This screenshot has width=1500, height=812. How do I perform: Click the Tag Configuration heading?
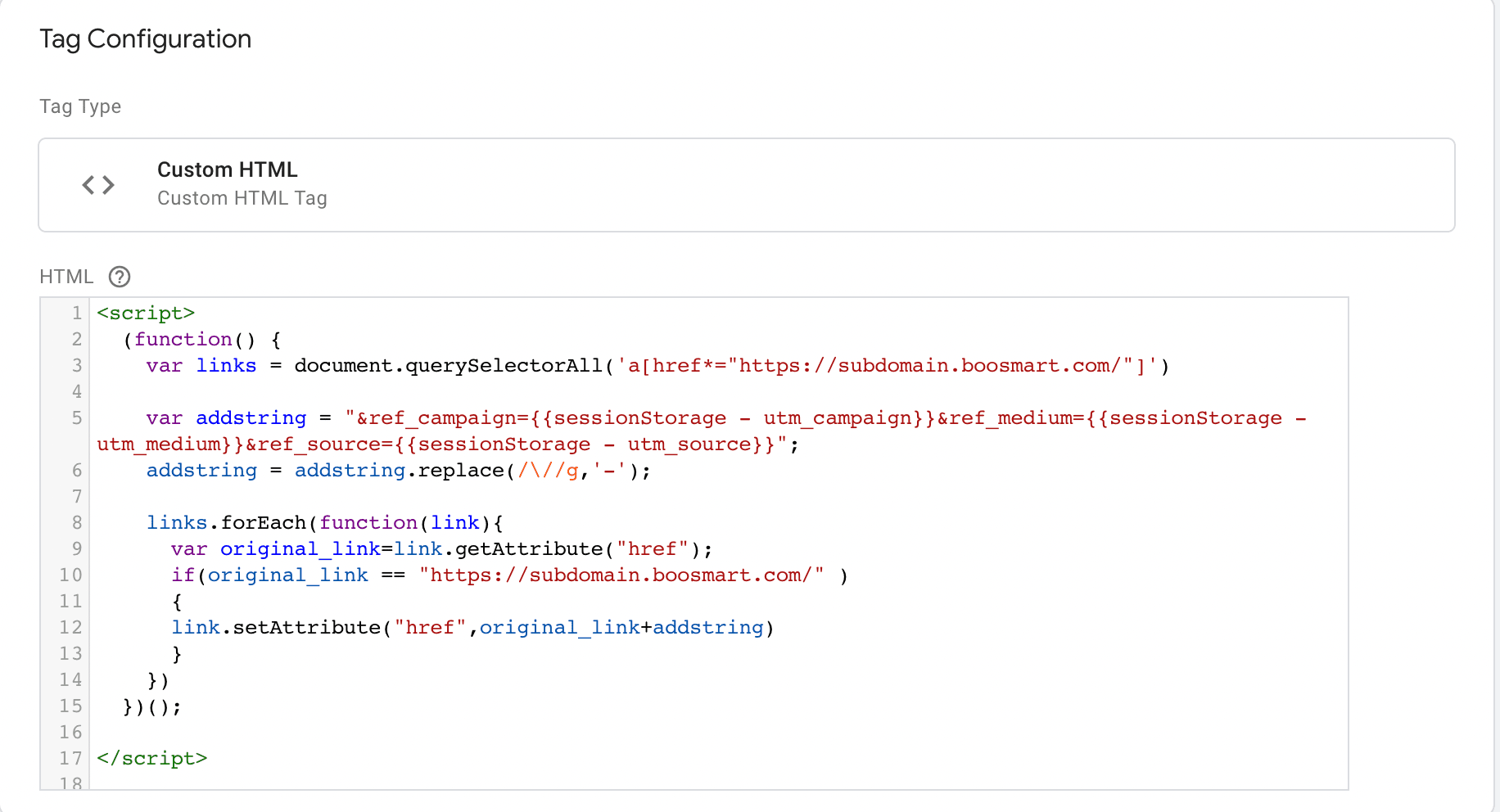pos(145,38)
